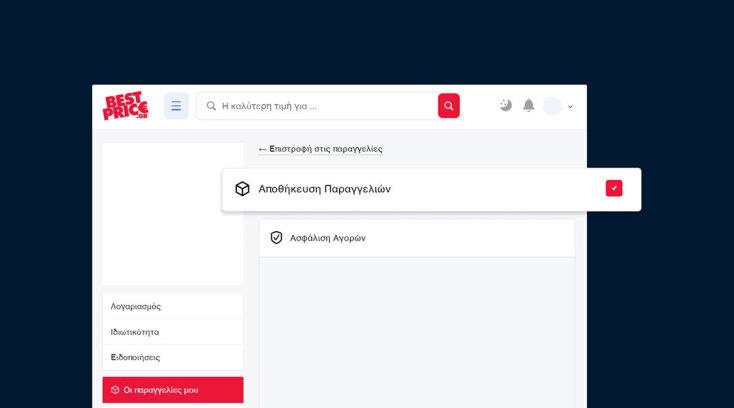Click the cube icon in 'Οι παραγγελίες μου'
The image size is (734, 408).
click(115, 390)
